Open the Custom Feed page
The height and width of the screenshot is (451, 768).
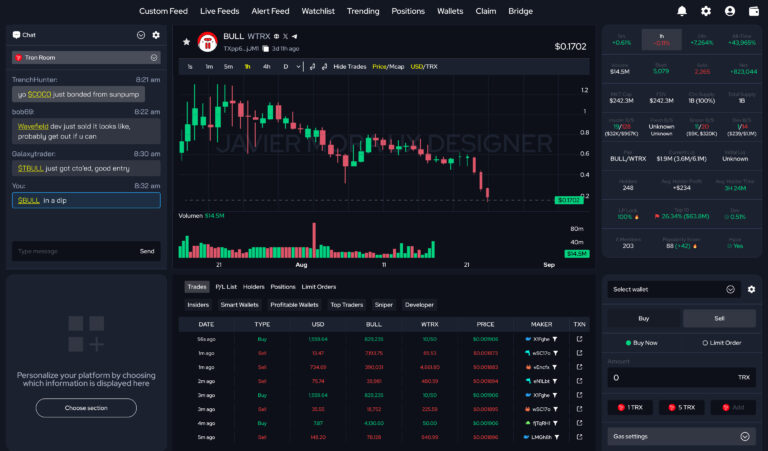[x=163, y=11]
